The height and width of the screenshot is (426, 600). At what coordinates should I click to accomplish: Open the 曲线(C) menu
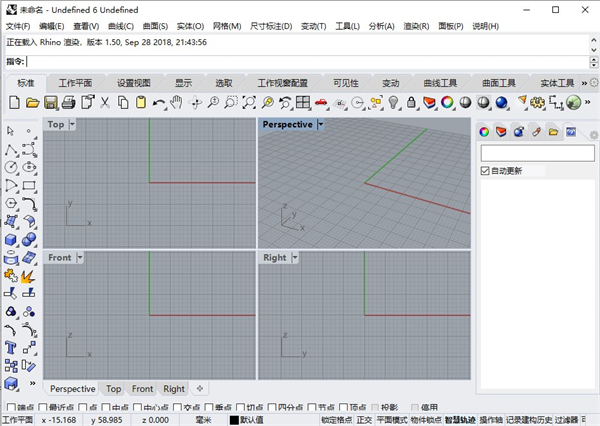coord(120,26)
